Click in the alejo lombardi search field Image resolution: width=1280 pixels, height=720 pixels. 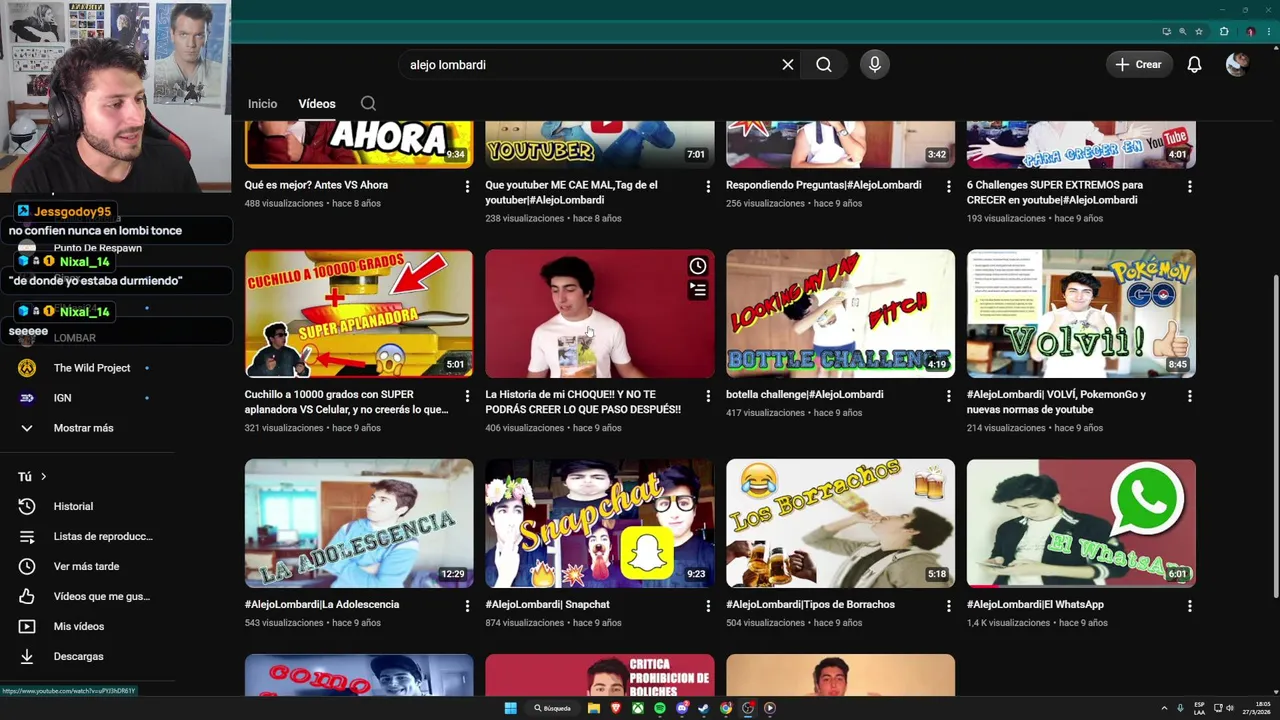[590, 64]
